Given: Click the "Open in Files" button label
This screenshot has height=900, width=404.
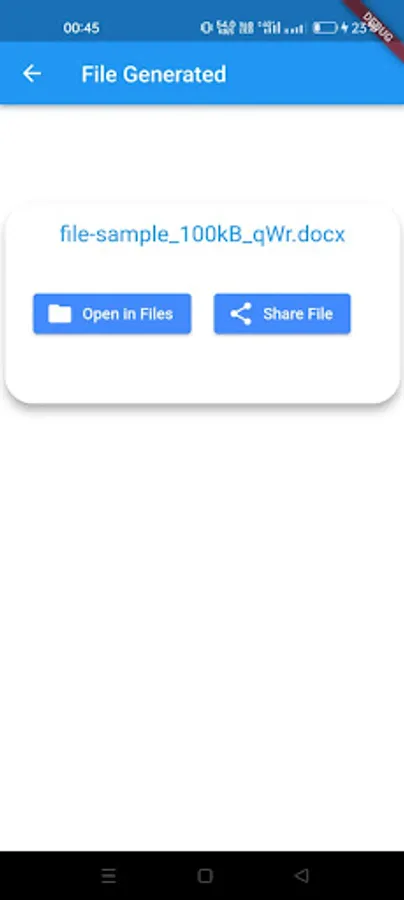Looking at the screenshot, I should click(127, 313).
